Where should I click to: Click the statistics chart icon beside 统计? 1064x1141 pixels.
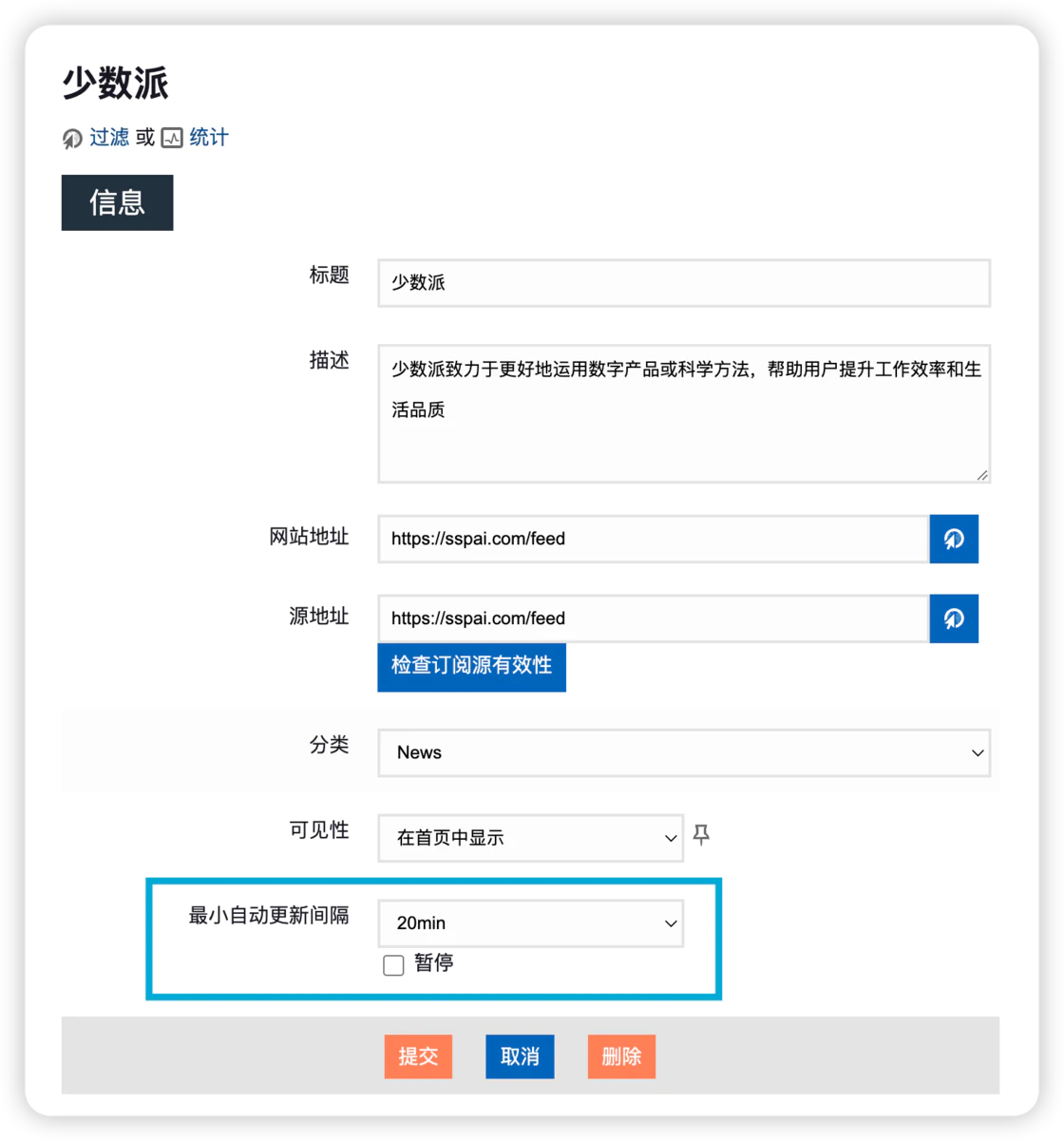tap(171, 138)
